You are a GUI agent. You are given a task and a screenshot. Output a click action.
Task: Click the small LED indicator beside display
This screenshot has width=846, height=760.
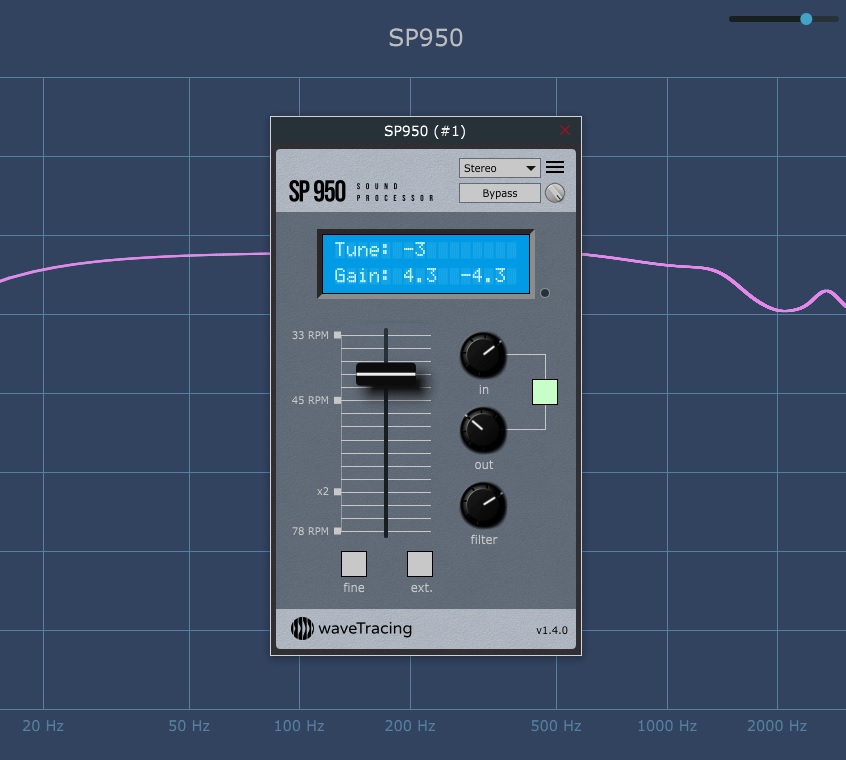tap(545, 293)
